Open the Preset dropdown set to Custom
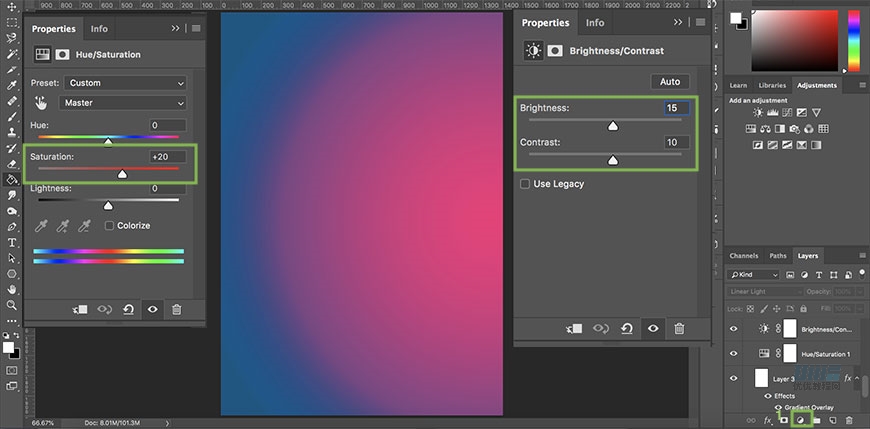 click(124, 83)
